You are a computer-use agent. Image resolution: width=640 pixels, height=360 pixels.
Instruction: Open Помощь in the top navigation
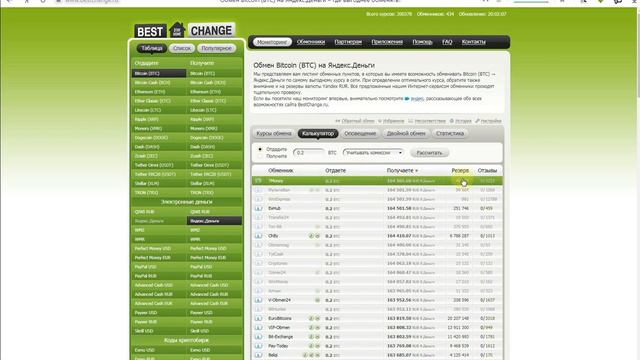[422, 42]
